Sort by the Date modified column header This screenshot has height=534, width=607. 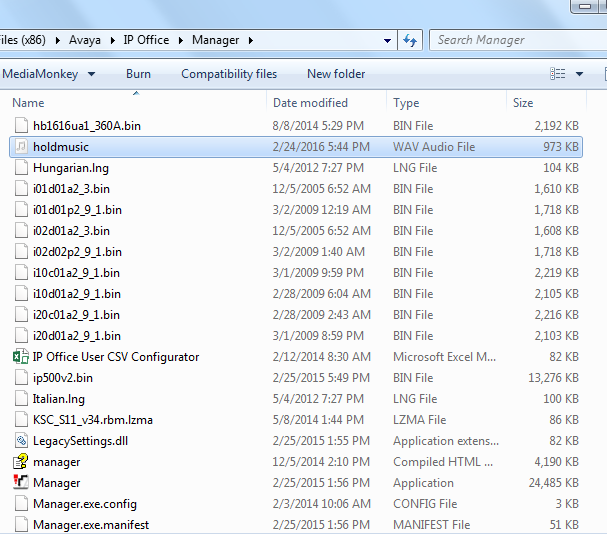(310, 103)
